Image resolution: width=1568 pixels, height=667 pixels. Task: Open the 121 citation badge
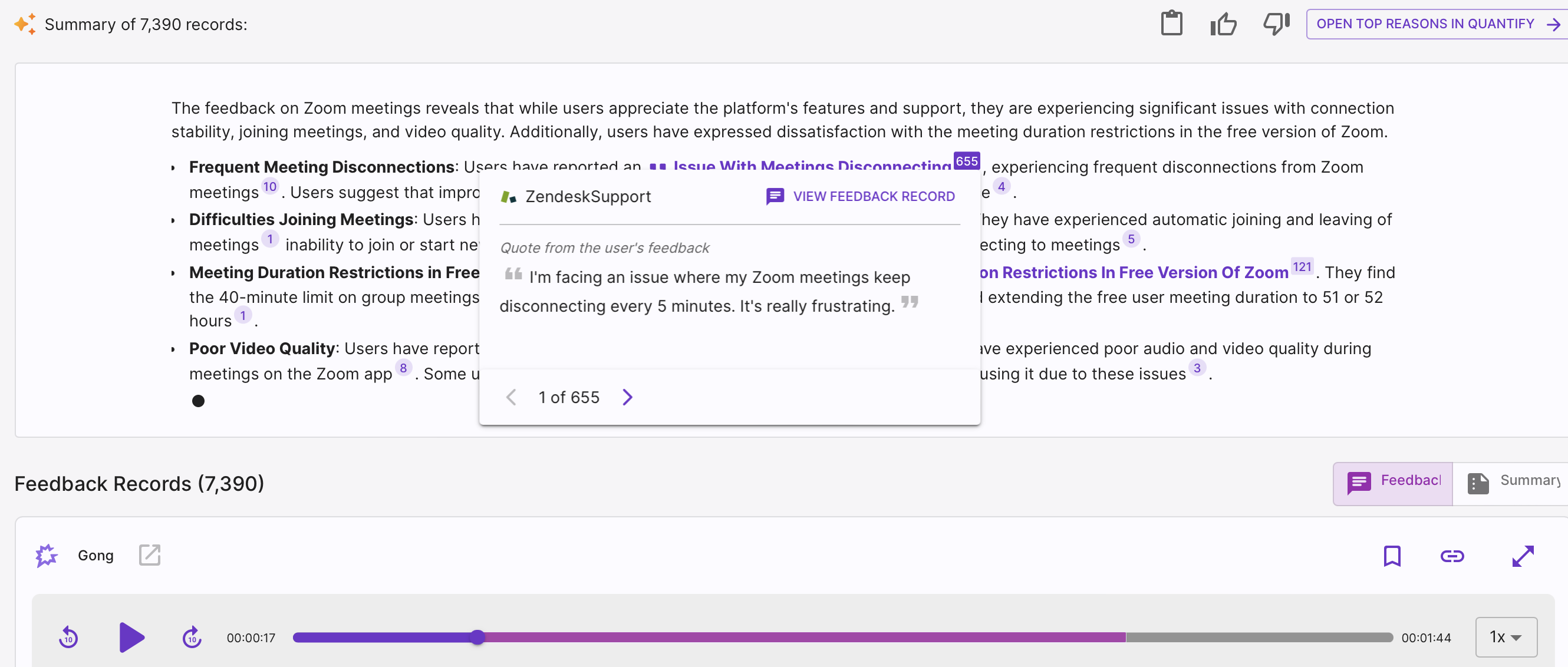click(1302, 266)
